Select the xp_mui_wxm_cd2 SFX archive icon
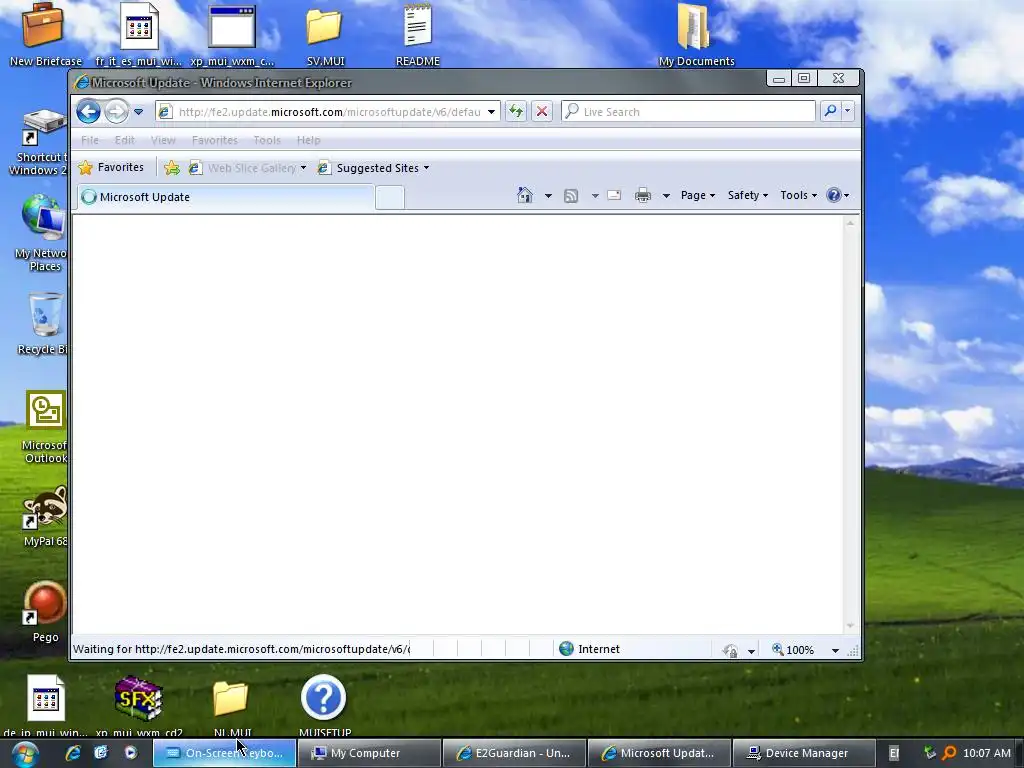Viewport: 1024px width, 768px height. coord(138,705)
